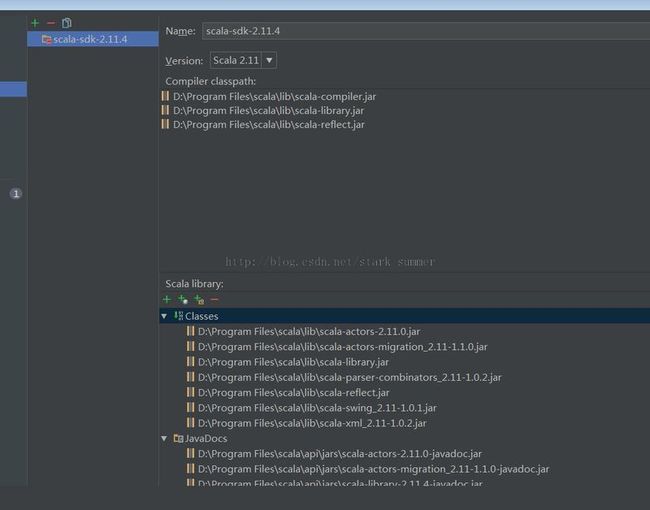
Task: Add library files with the Scala library plus icon
Action: (x=167, y=299)
